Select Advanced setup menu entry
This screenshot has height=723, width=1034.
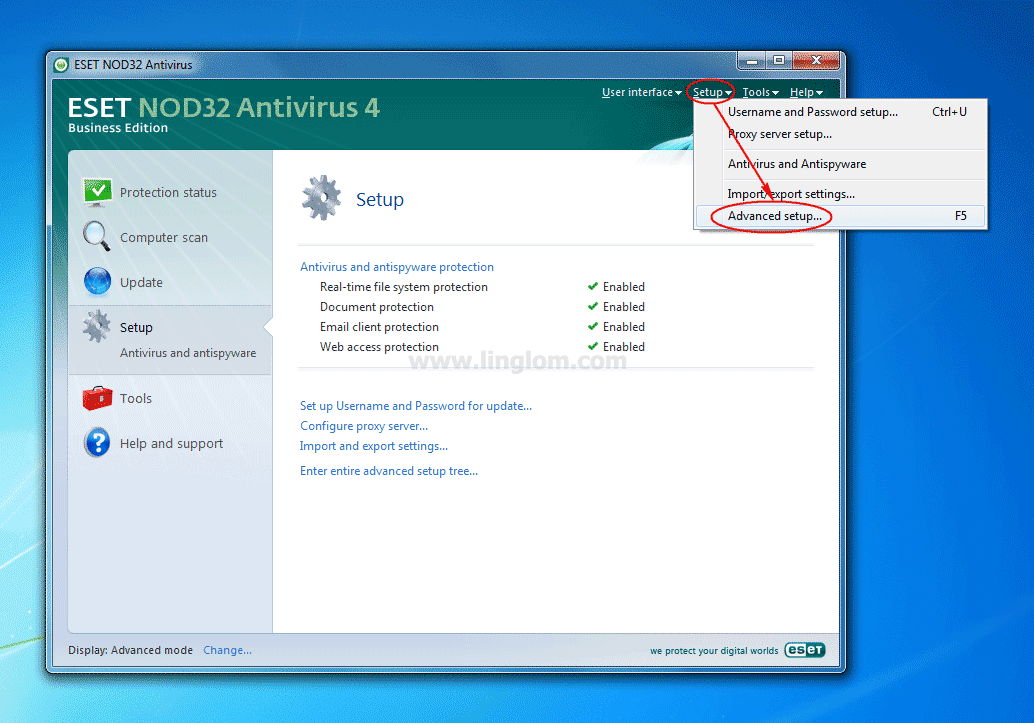point(841,216)
